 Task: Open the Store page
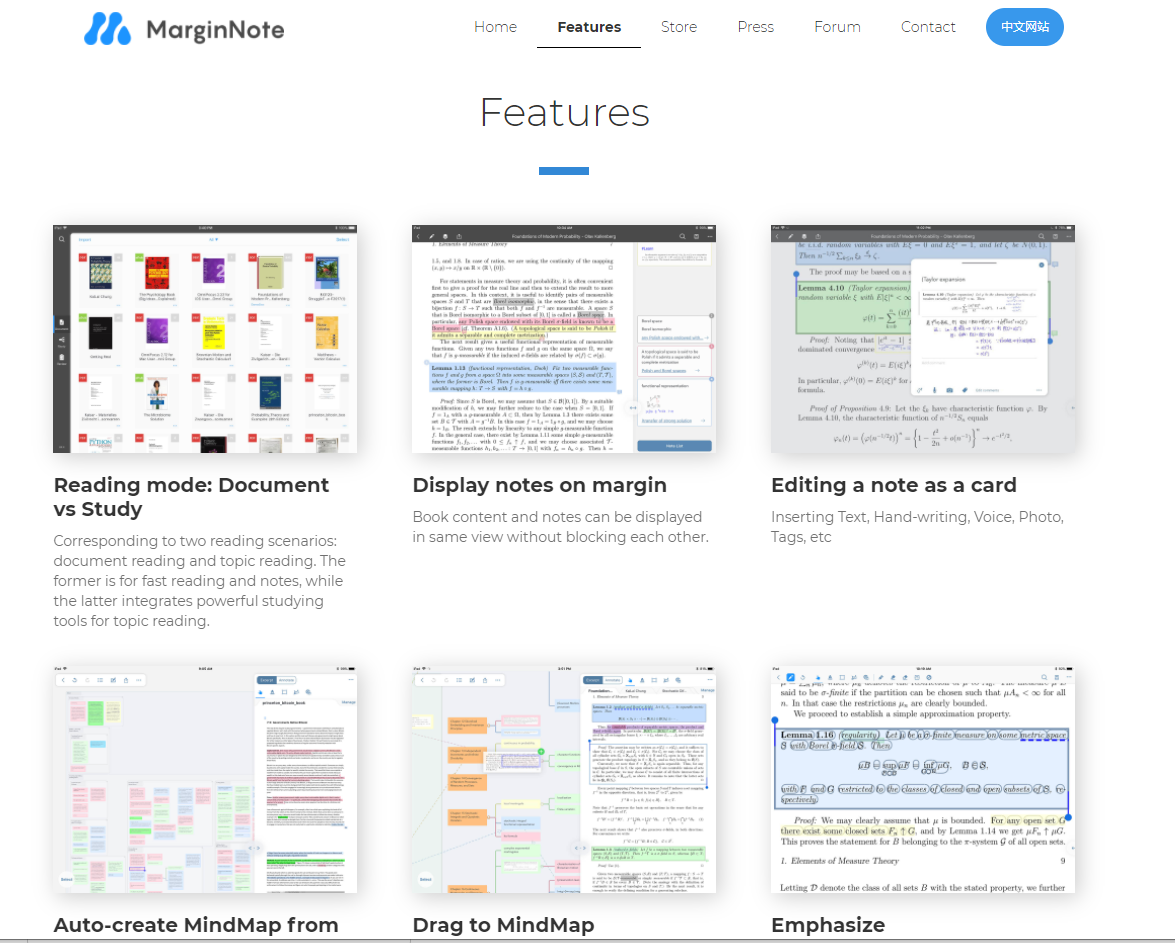tap(679, 27)
